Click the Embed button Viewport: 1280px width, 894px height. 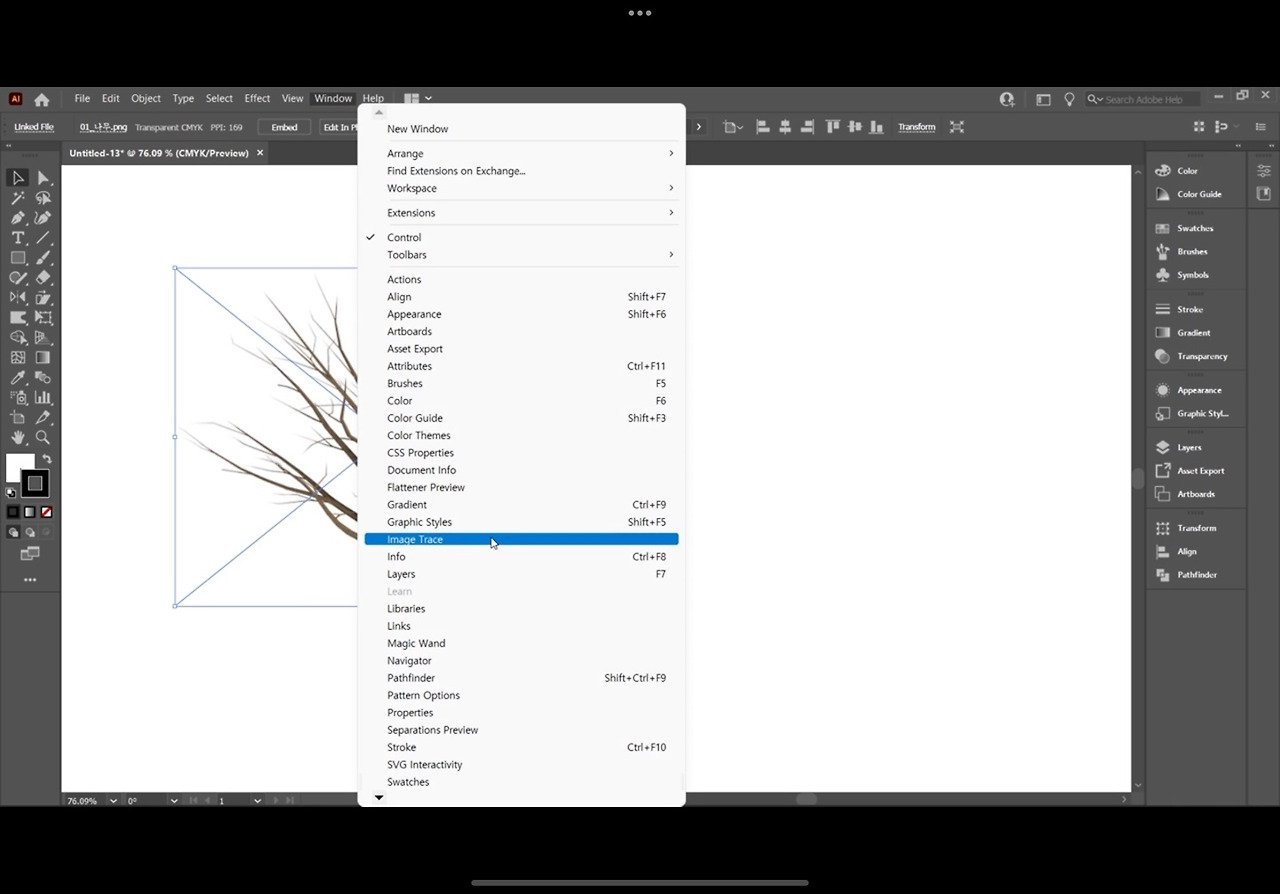284,128
